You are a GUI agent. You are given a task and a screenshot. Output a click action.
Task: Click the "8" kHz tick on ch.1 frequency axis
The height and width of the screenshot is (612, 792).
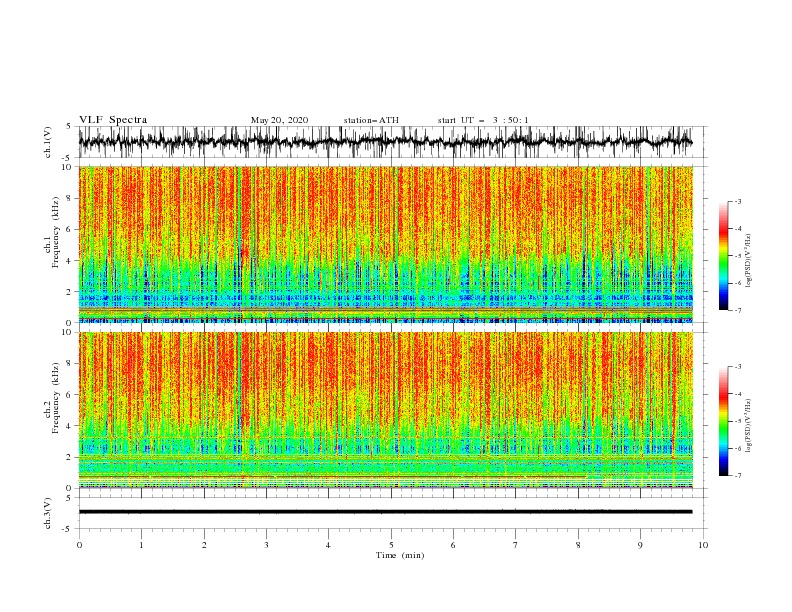70,198
